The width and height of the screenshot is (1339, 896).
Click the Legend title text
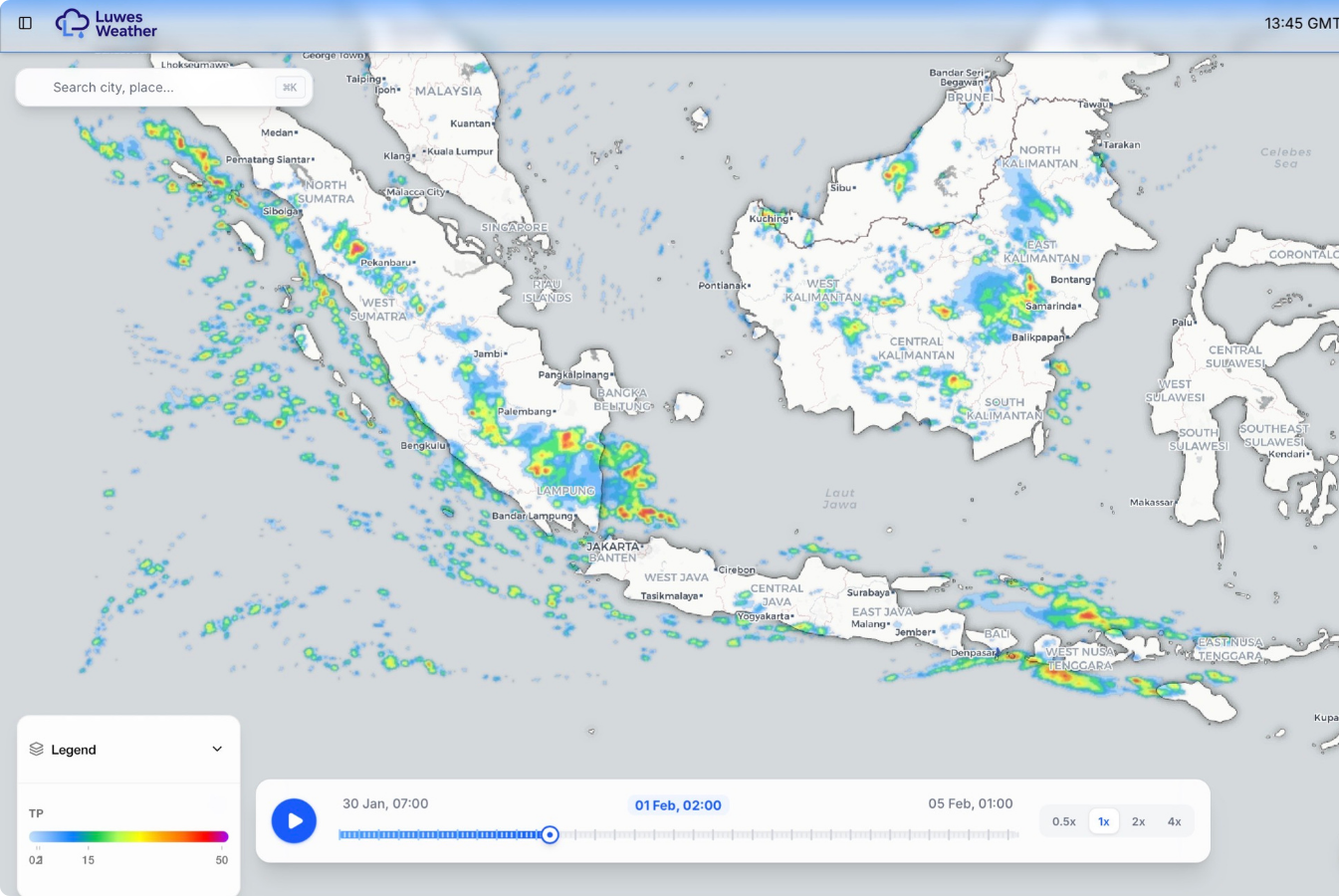(x=74, y=750)
